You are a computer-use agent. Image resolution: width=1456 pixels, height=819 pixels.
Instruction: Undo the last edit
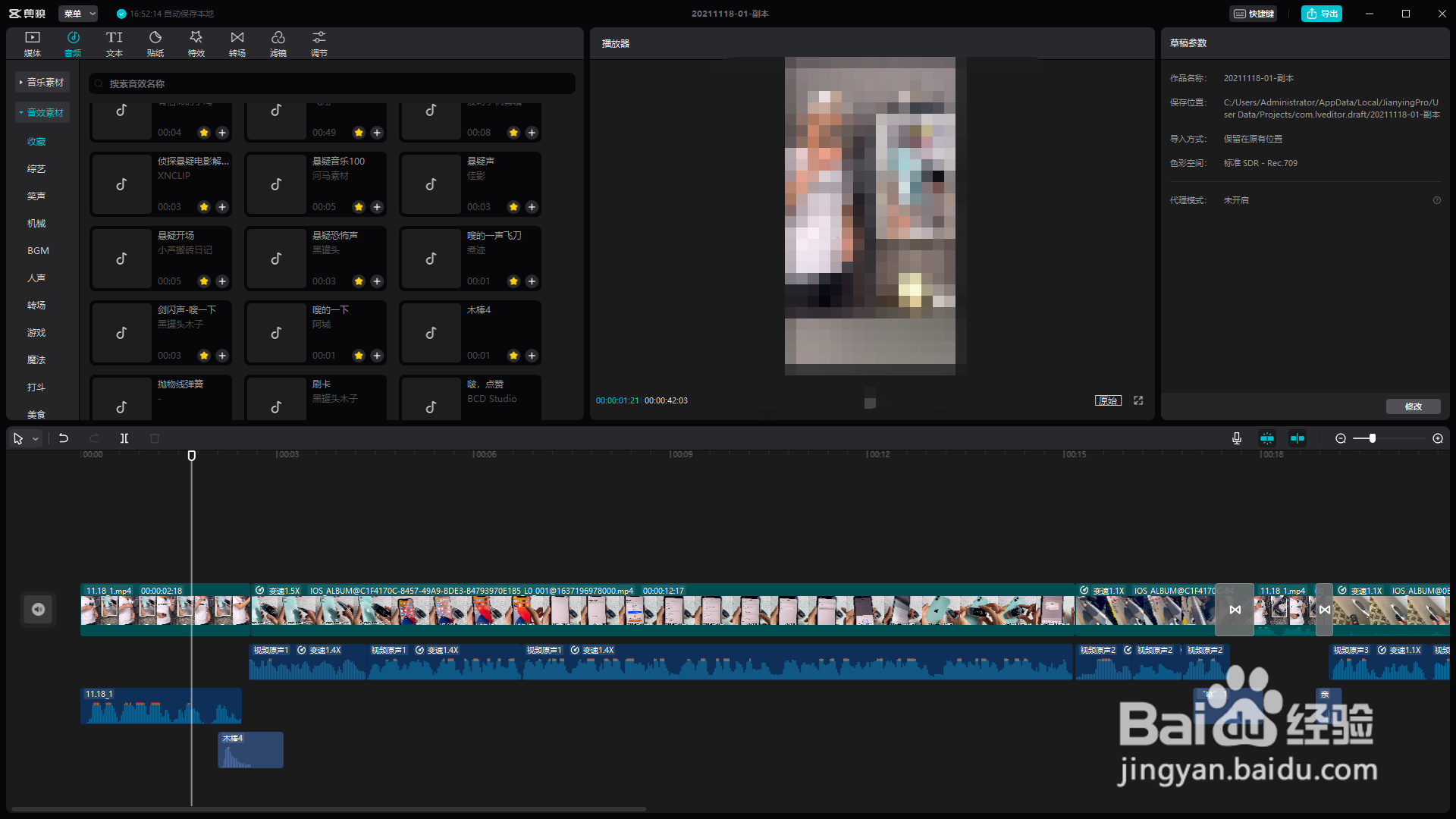(64, 438)
